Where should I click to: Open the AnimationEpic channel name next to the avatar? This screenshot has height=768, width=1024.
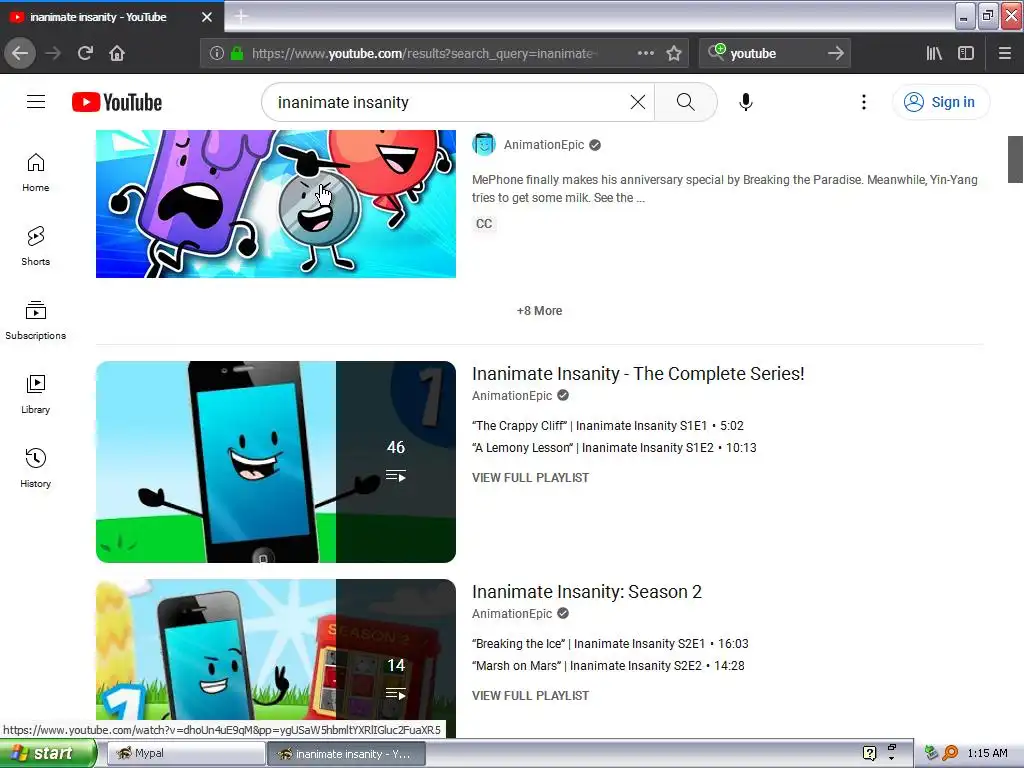pos(543,145)
